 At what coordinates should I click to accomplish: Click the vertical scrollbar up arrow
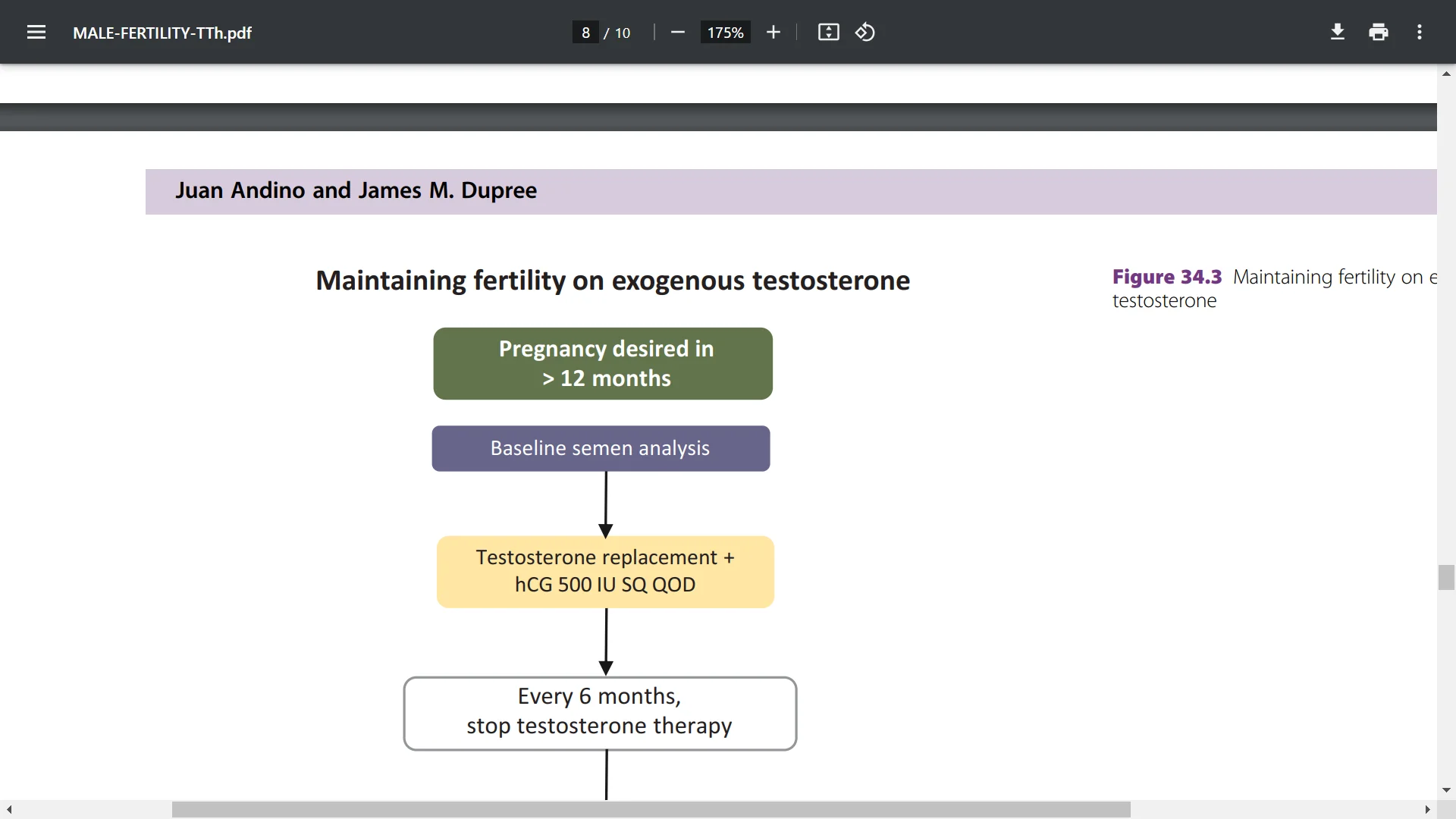[1446, 74]
